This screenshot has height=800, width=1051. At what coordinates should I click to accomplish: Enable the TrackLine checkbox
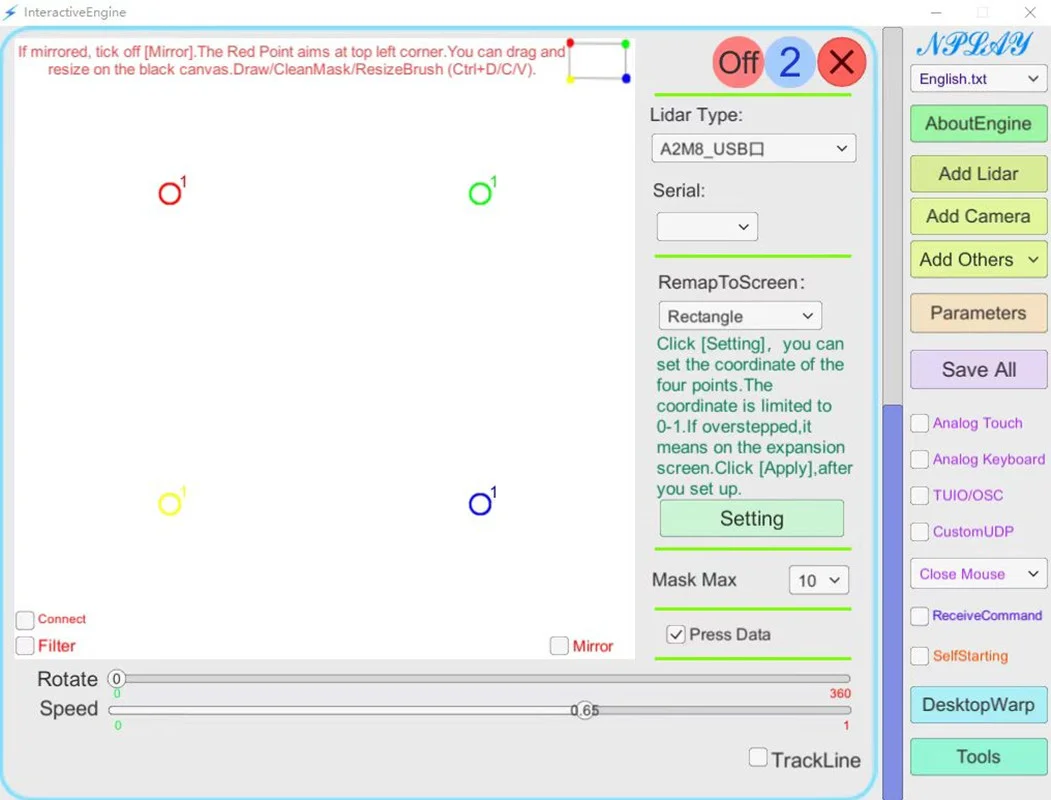tap(758, 757)
